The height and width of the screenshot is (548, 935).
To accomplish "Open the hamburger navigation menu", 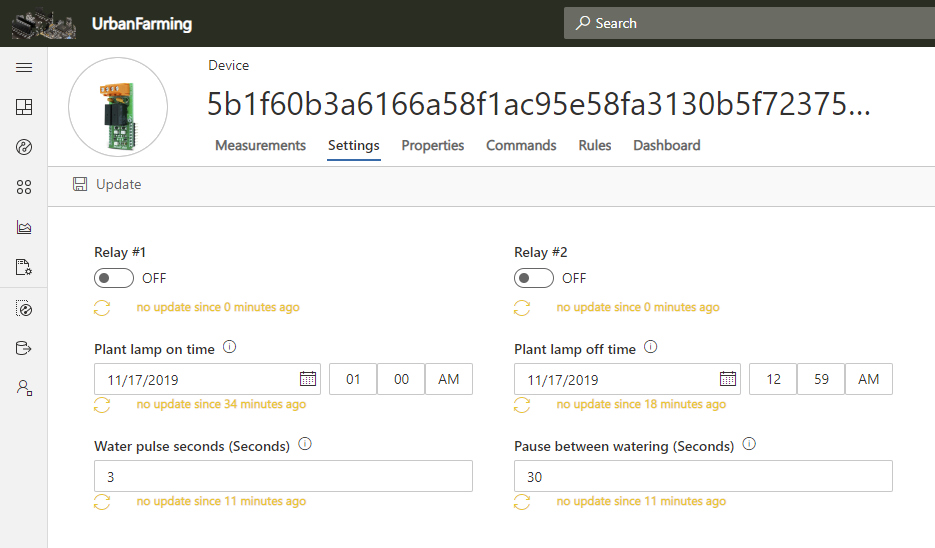I will [x=24, y=68].
